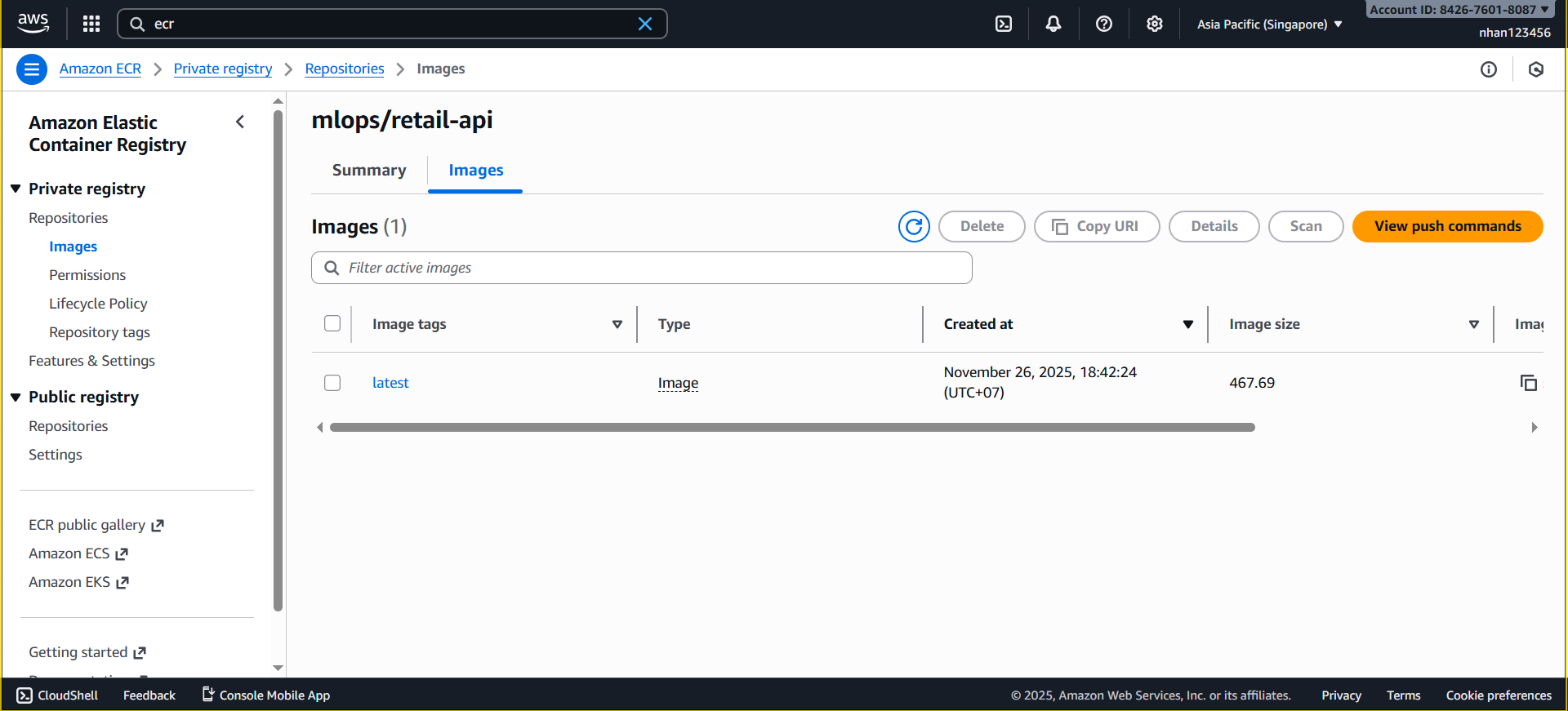Open CloudShell from the top bar icon

(x=1004, y=24)
